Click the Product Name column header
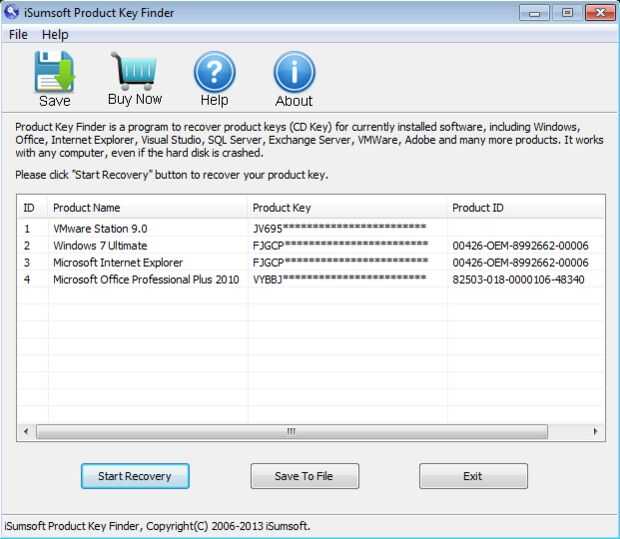The width and height of the screenshot is (620, 539). coord(147,208)
